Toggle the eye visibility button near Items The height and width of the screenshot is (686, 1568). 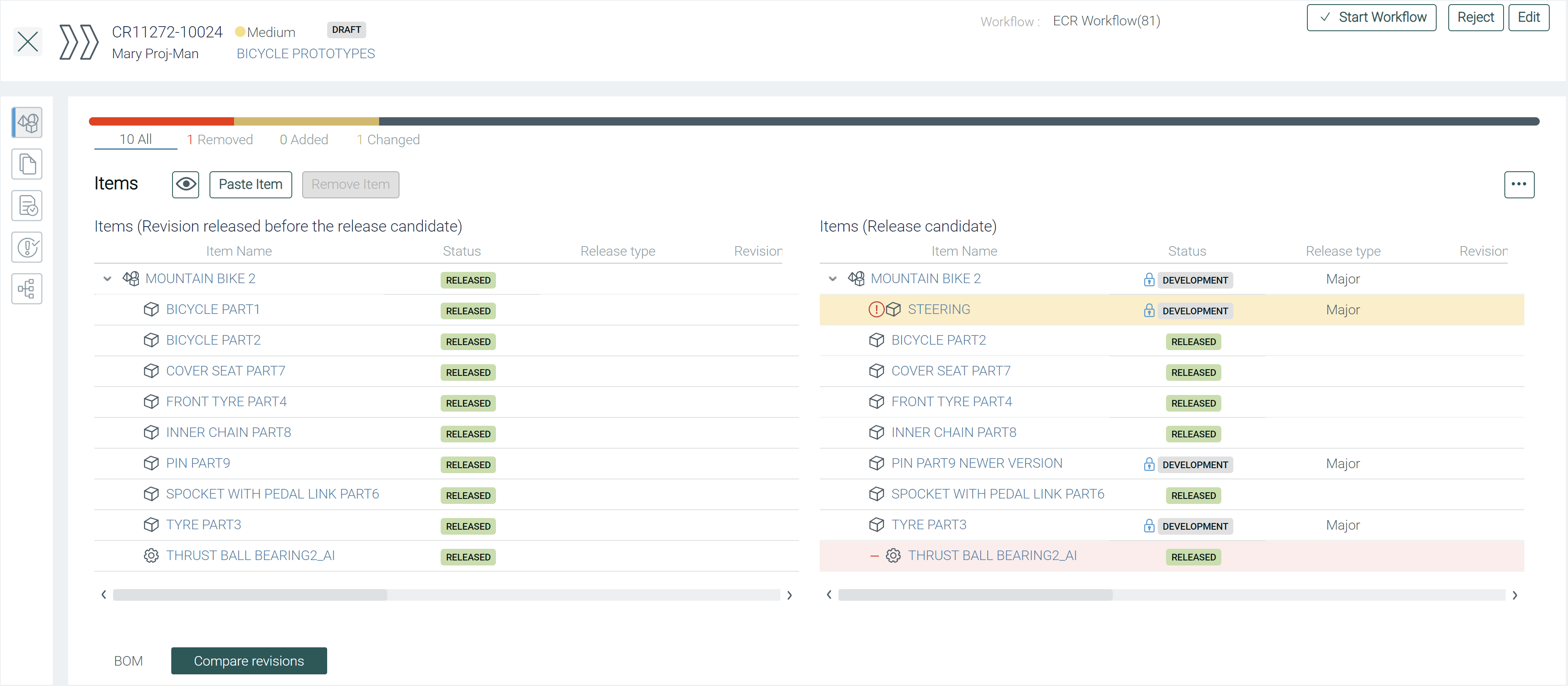pyautogui.click(x=186, y=185)
